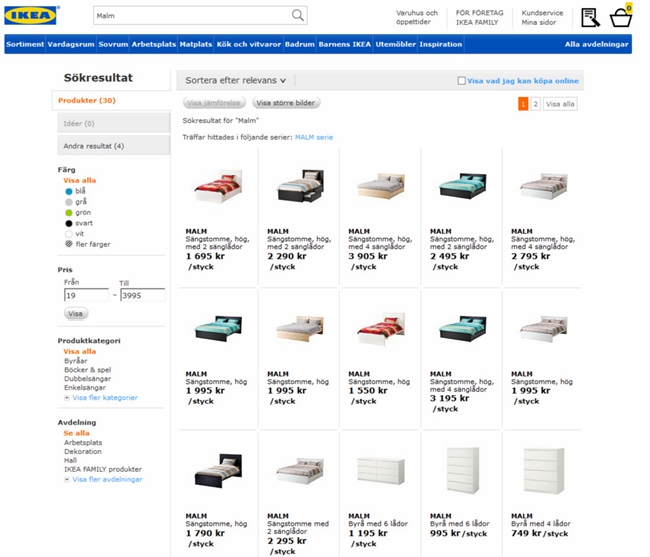This screenshot has width=650, height=557.
Task: Click the IKEA logo
Action: 30,16
